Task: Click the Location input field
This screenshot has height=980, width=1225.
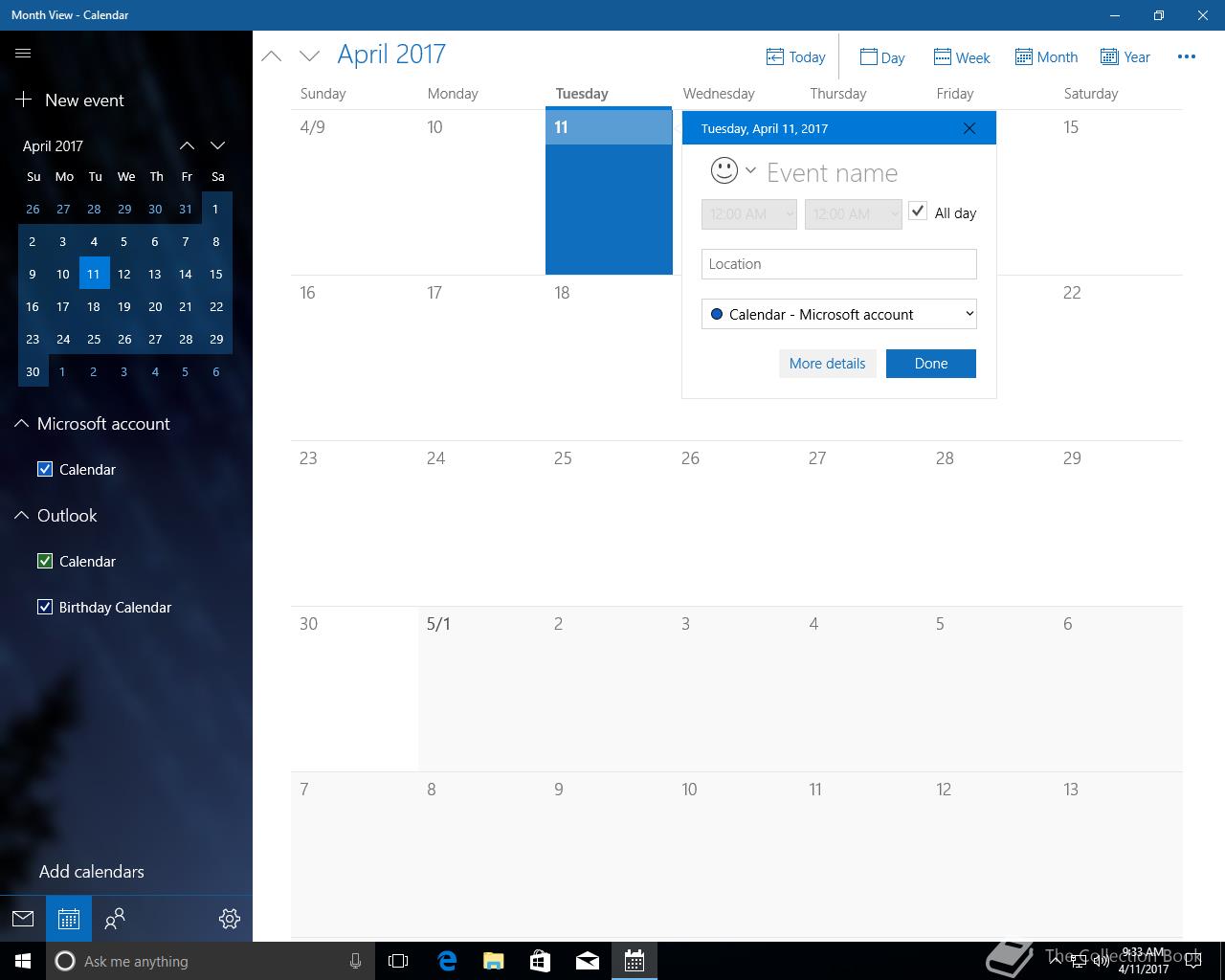Action: pyautogui.click(x=839, y=264)
